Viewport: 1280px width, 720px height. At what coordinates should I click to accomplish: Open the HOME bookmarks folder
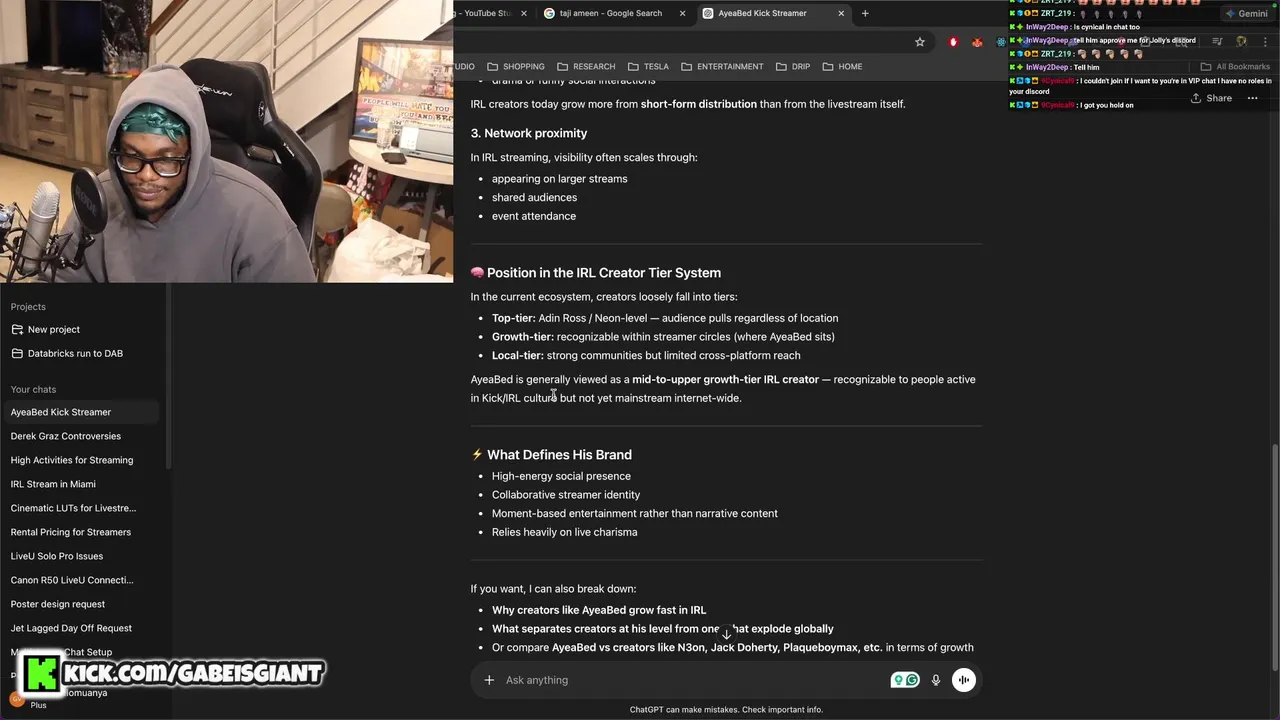click(842, 67)
